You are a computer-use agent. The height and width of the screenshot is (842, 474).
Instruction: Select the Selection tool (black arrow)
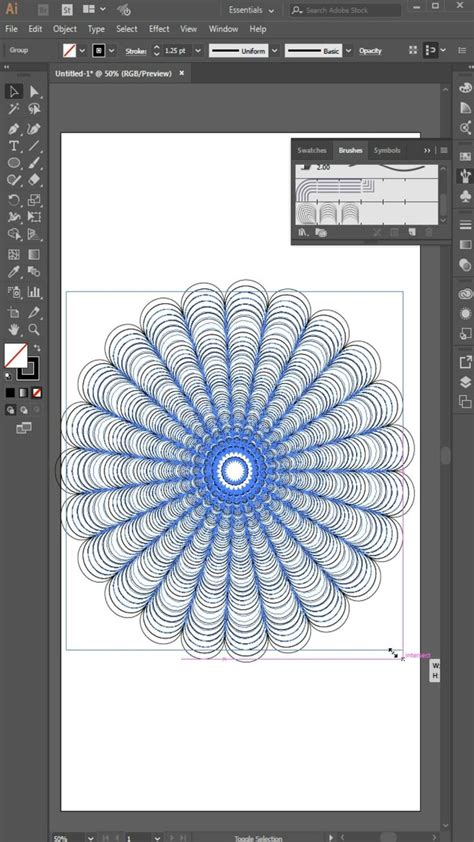[14, 91]
